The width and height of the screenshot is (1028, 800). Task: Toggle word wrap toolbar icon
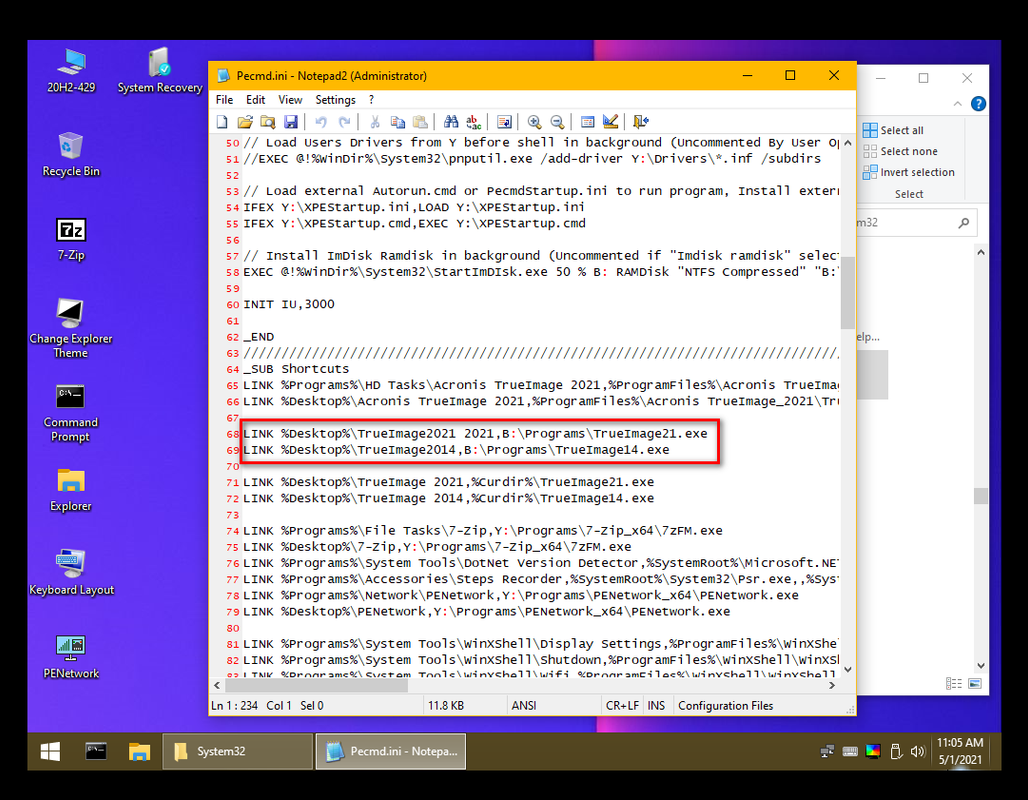tap(504, 122)
